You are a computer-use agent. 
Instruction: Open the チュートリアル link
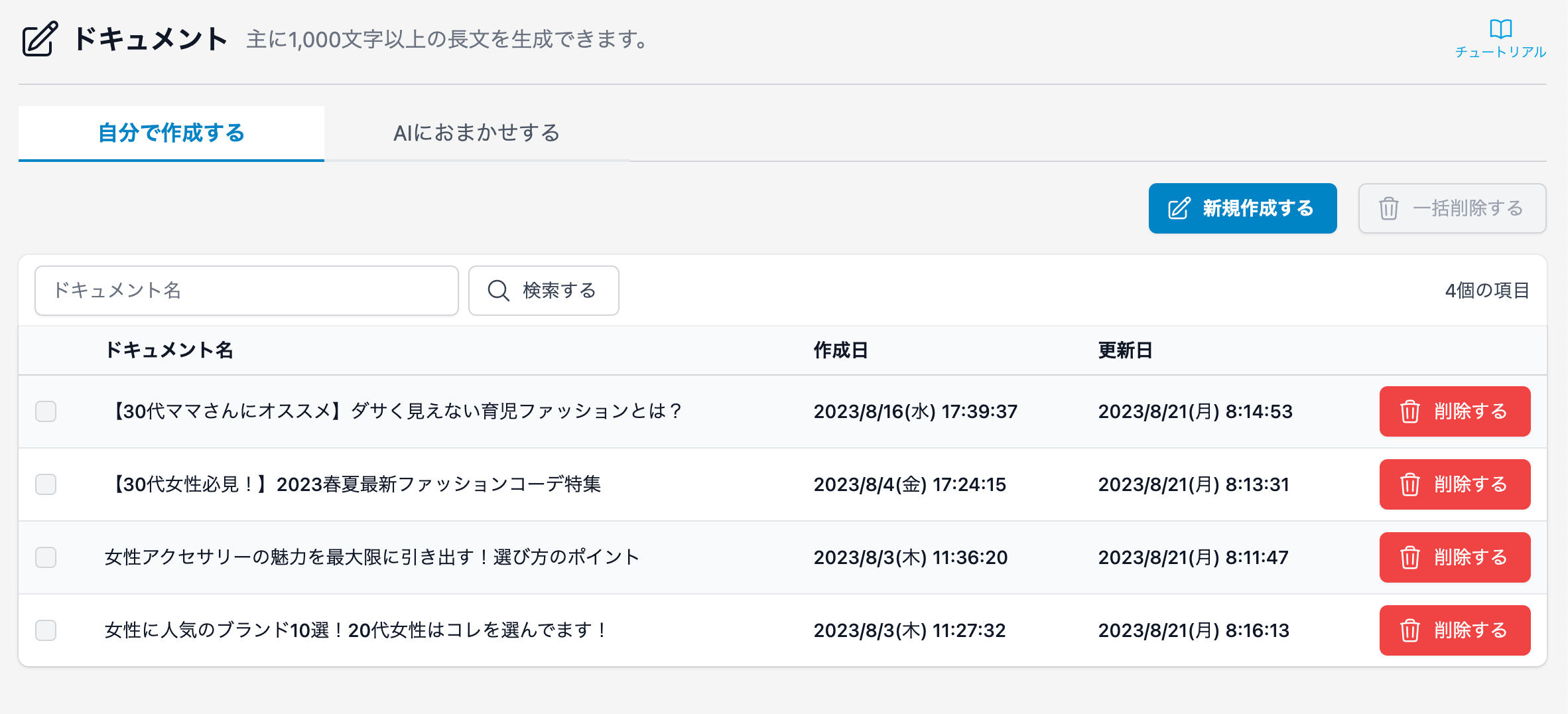point(1500,52)
